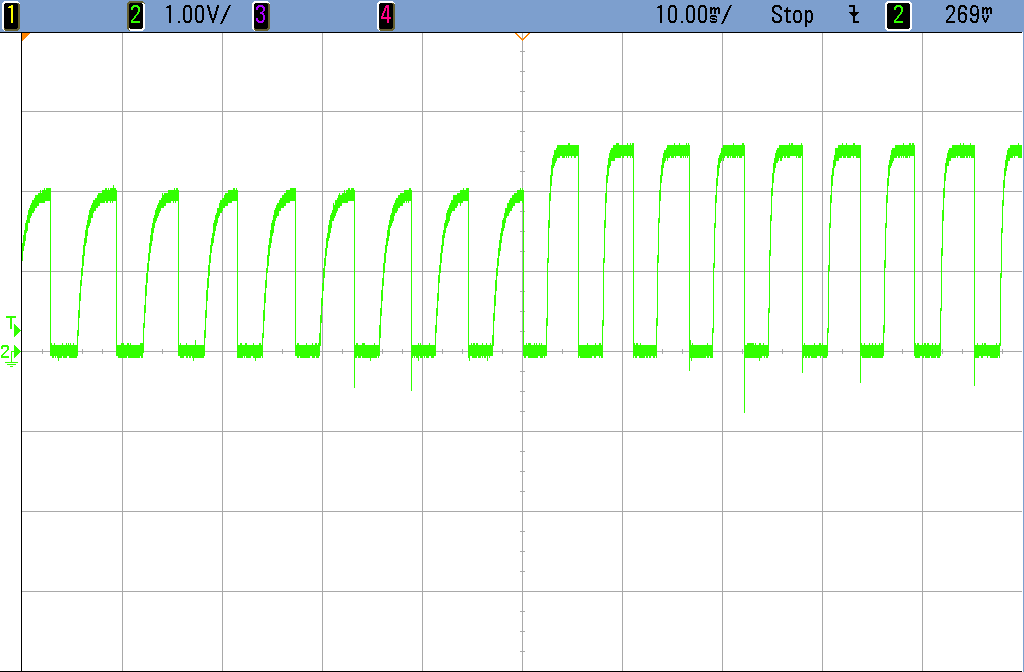
Task: Click the orange triangle in the top-left corner
Action: coord(26,37)
